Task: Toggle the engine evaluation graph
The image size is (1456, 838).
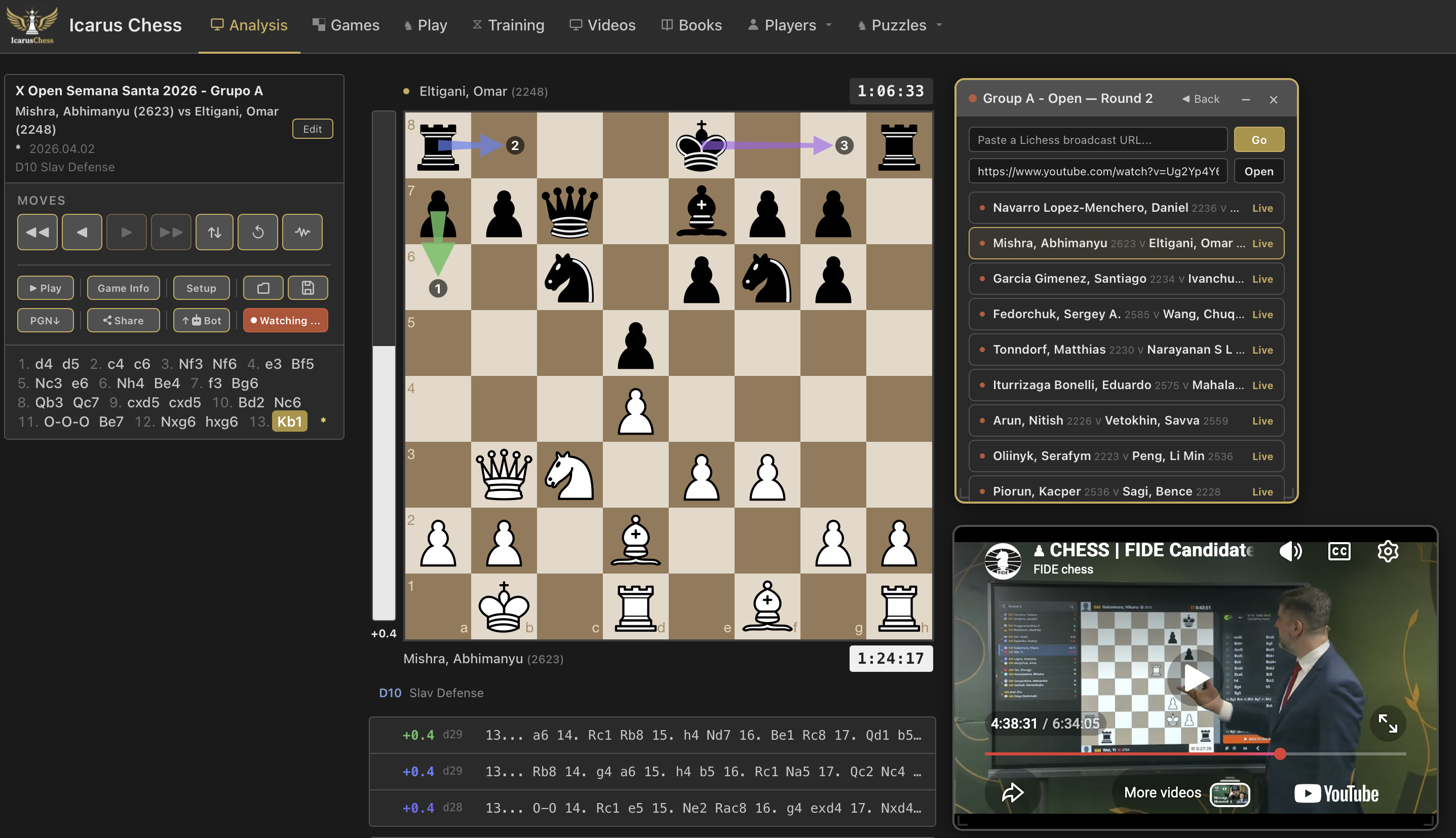Action: (302, 232)
